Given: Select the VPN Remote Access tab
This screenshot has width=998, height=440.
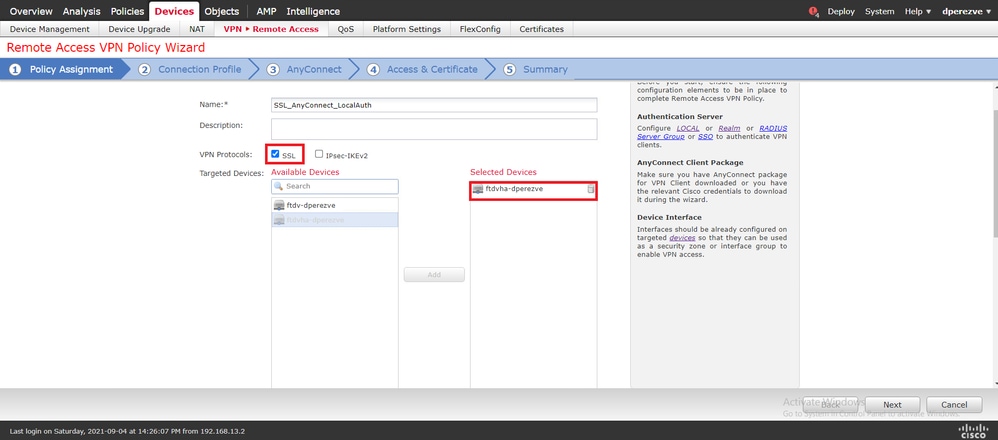Looking at the screenshot, I should (271, 29).
